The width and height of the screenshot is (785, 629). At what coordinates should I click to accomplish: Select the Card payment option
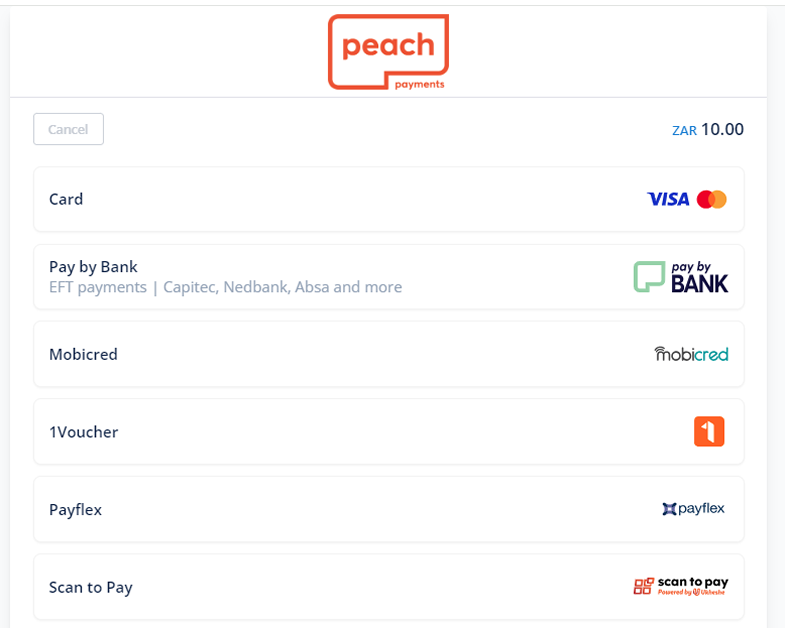(x=388, y=199)
